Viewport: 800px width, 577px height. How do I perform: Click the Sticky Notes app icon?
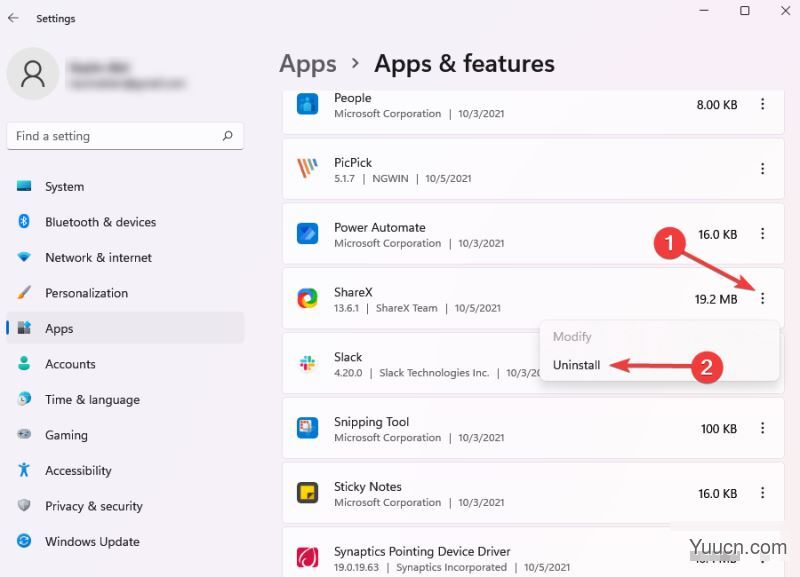click(307, 493)
